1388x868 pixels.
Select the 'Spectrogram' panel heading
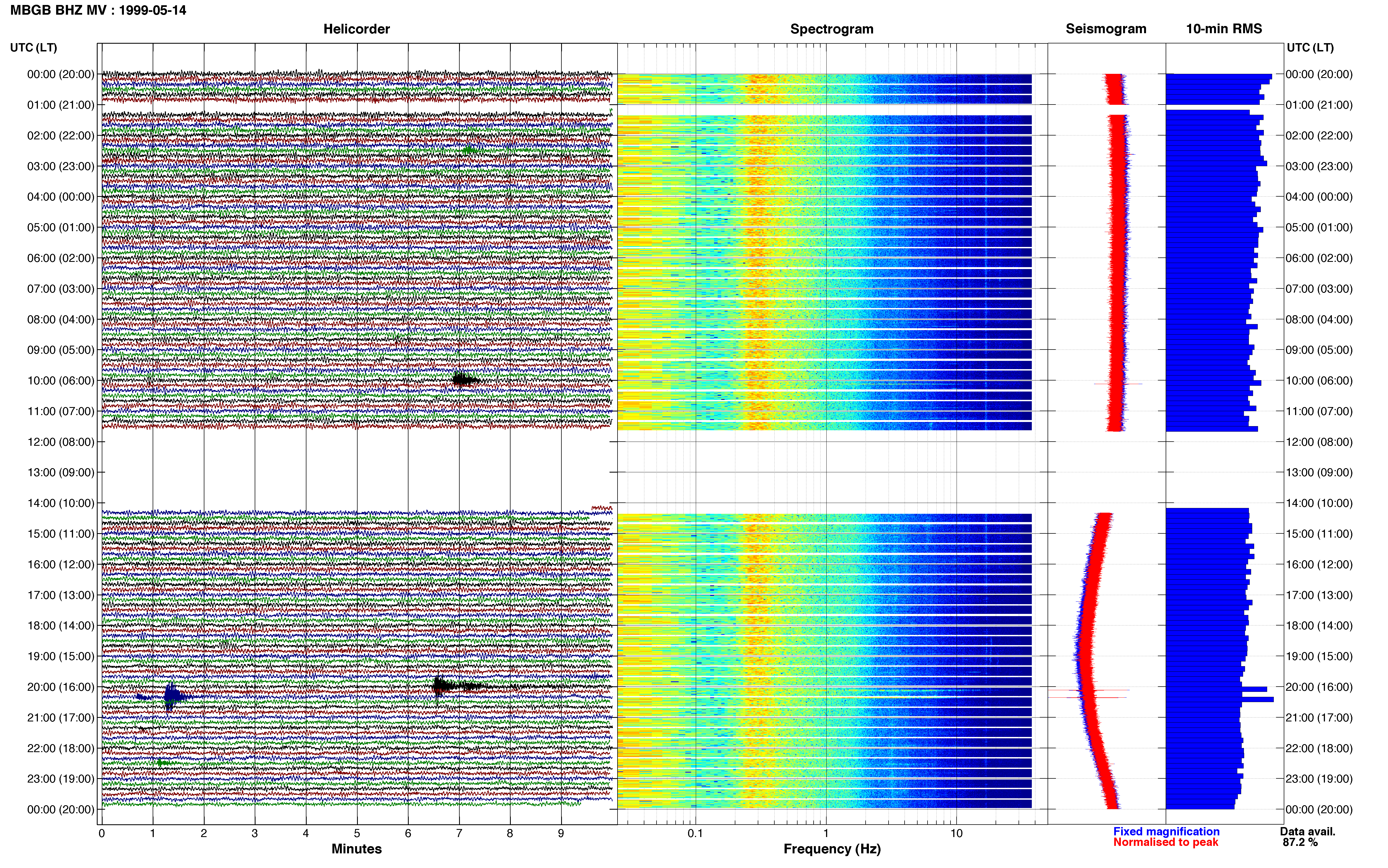[832, 29]
